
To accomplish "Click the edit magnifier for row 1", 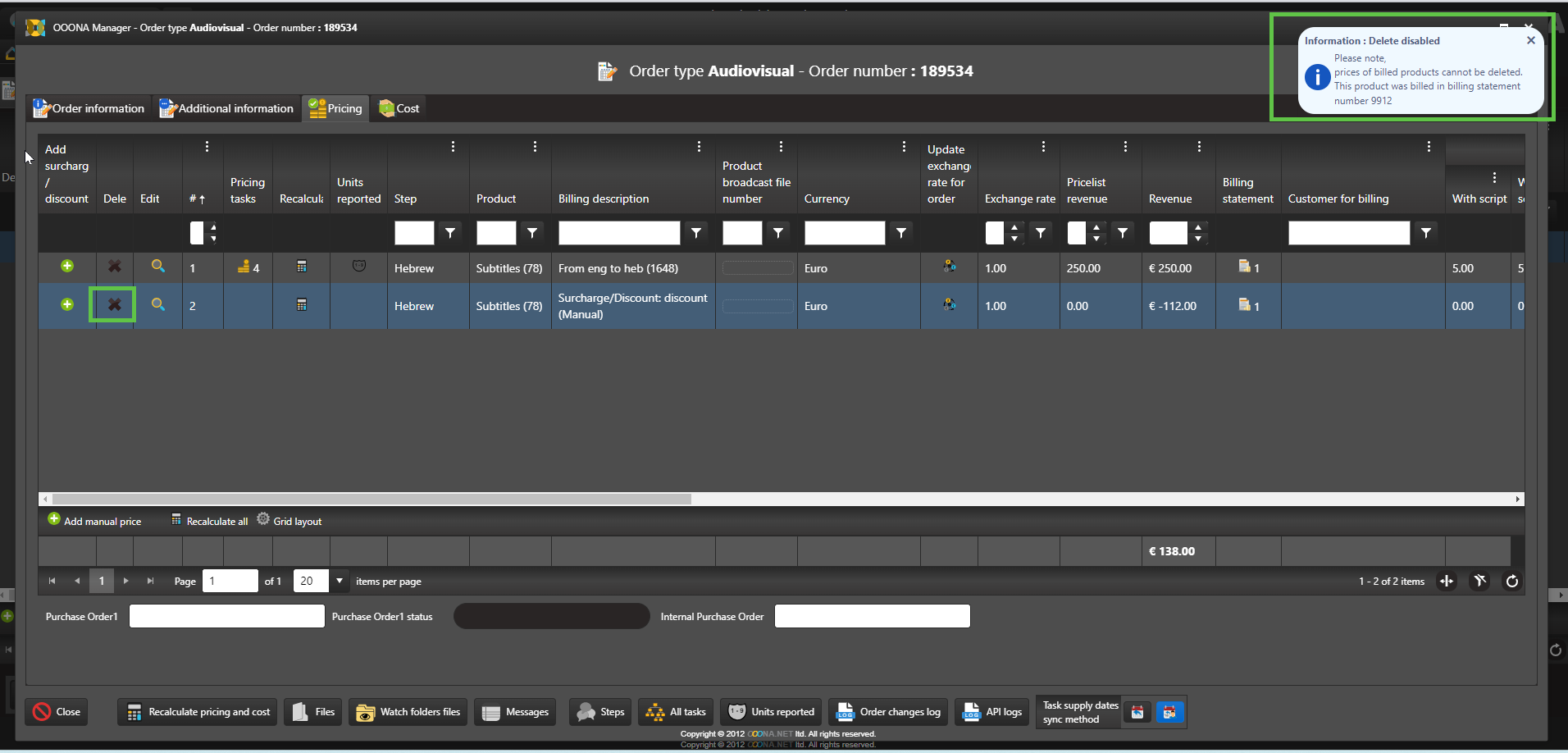I will 157,267.
